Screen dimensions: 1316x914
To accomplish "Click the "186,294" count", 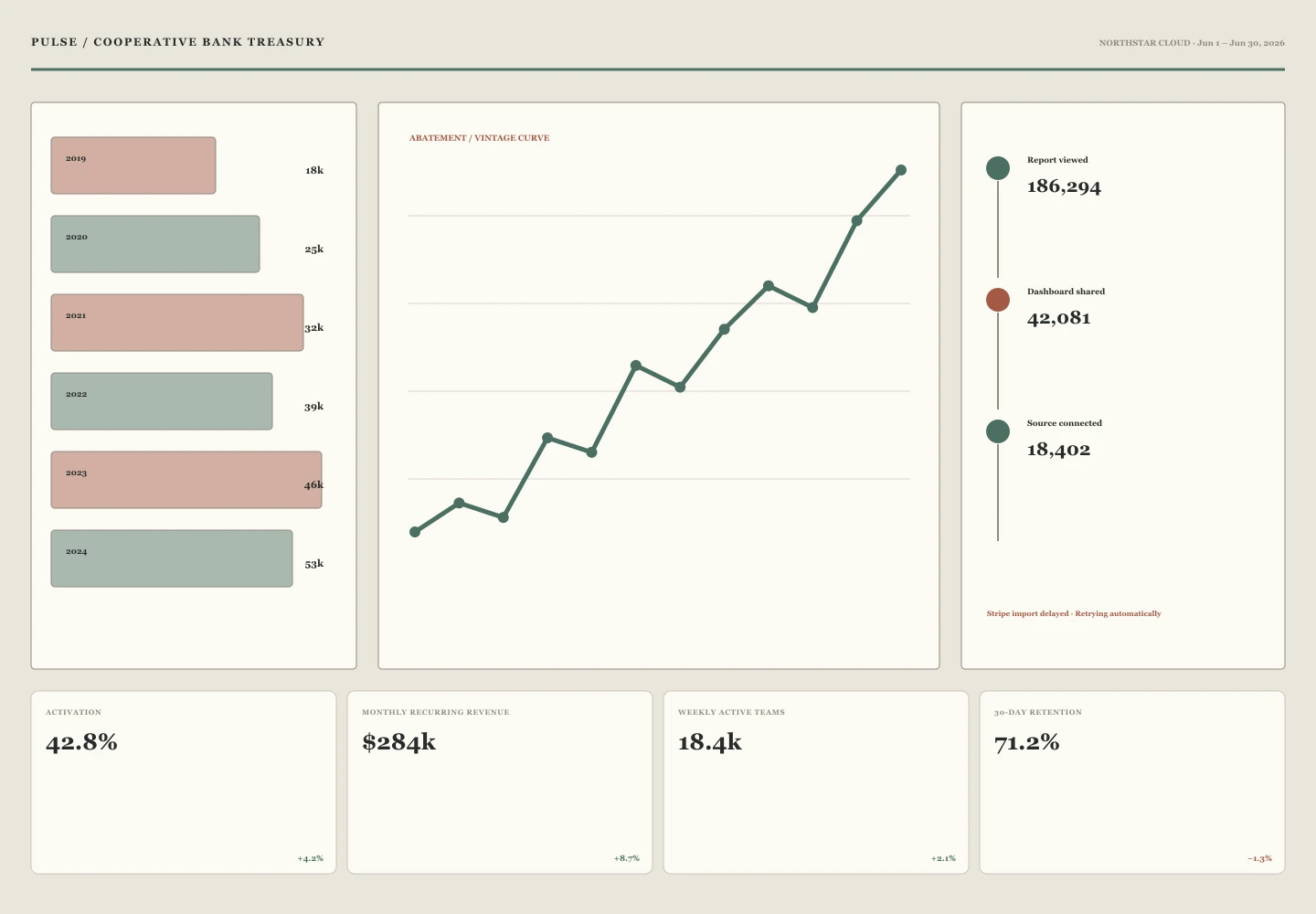I will [1064, 186].
